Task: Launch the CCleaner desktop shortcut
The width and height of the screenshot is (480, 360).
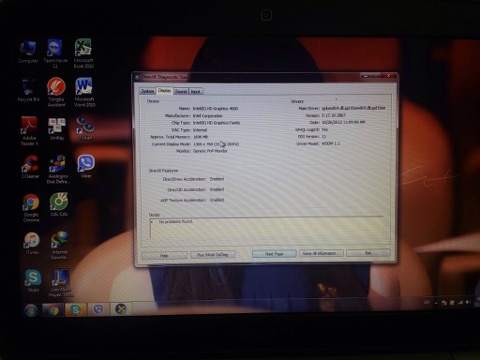Action: click(x=30, y=166)
